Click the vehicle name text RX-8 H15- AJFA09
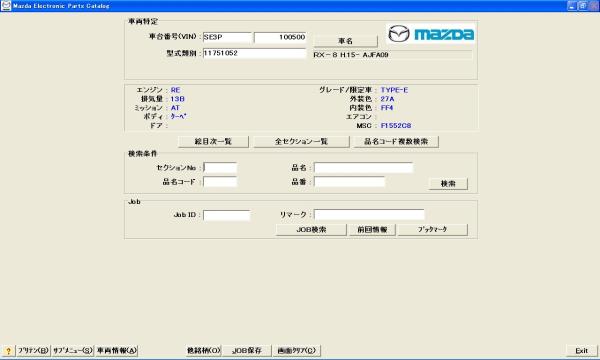600x360 pixels. (x=351, y=55)
